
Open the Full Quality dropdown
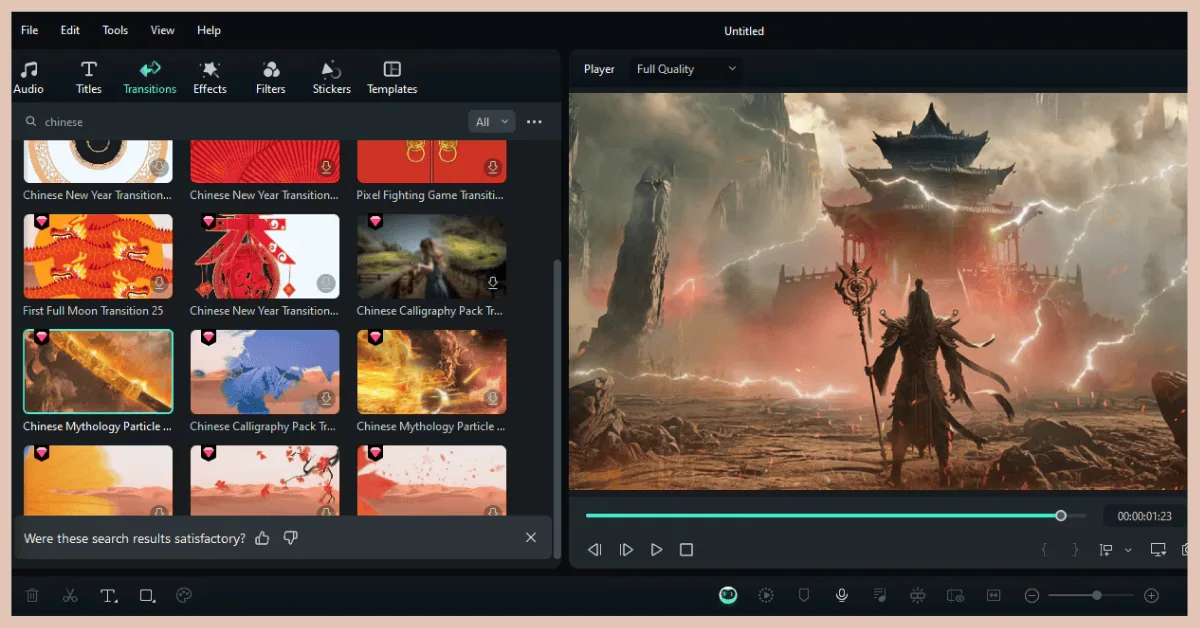point(686,69)
